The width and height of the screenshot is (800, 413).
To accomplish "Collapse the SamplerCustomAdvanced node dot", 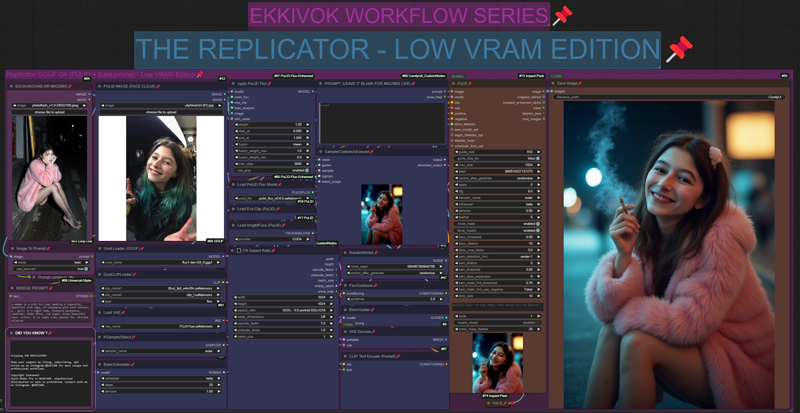I will [320, 152].
